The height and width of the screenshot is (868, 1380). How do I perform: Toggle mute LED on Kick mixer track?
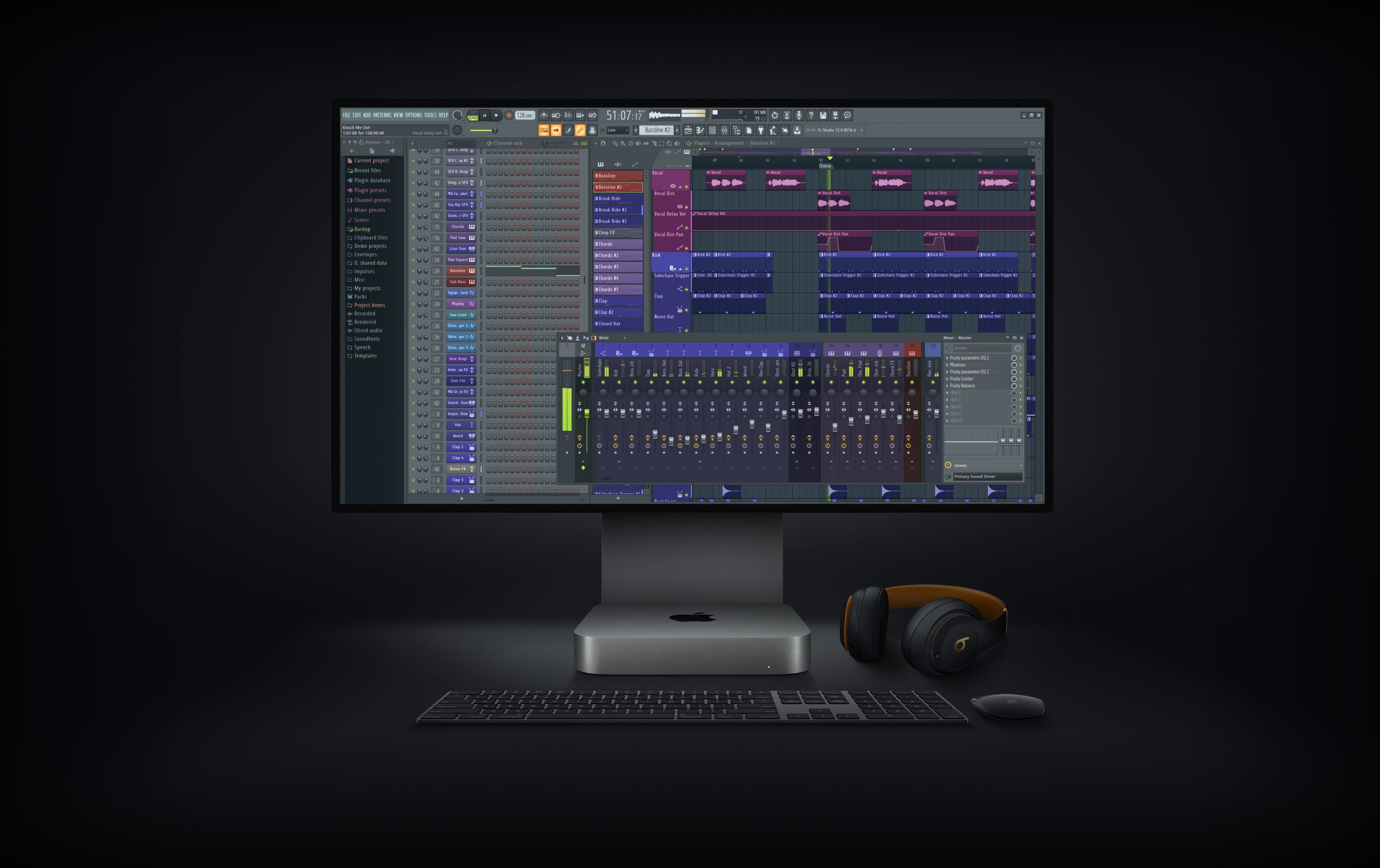619,382
